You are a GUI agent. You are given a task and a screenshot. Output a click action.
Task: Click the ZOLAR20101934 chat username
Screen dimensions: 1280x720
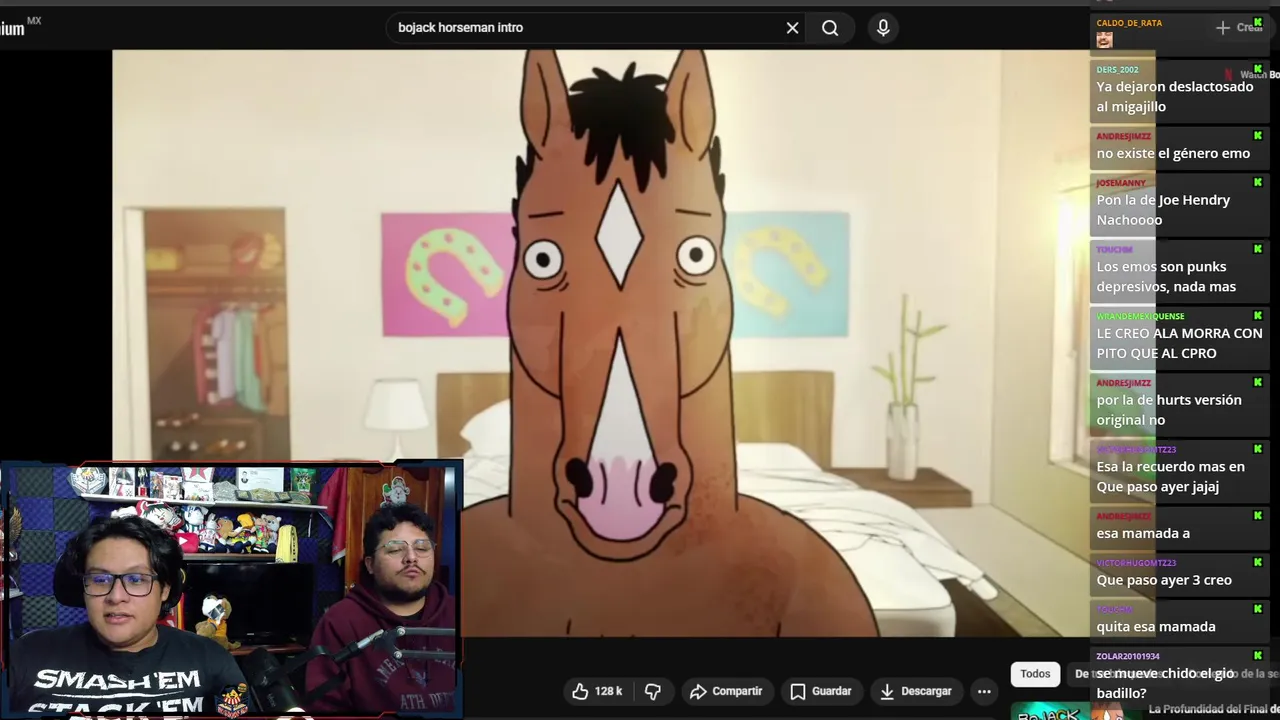pyautogui.click(x=1128, y=657)
